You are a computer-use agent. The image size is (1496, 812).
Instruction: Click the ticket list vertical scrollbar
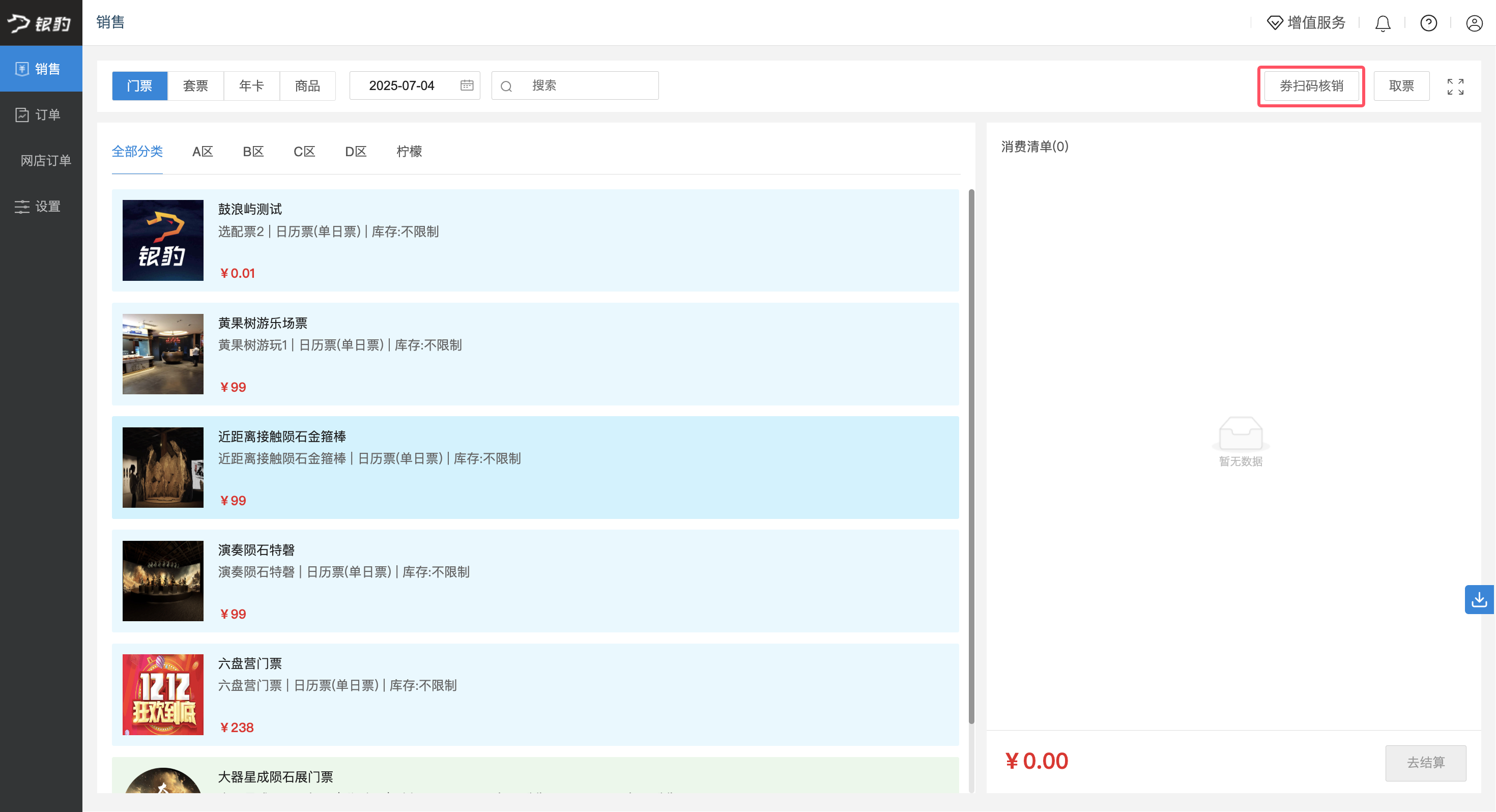pos(971,456)
